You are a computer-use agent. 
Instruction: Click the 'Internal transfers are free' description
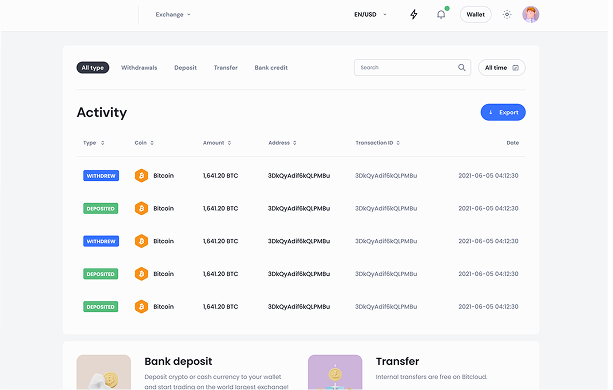431,377
